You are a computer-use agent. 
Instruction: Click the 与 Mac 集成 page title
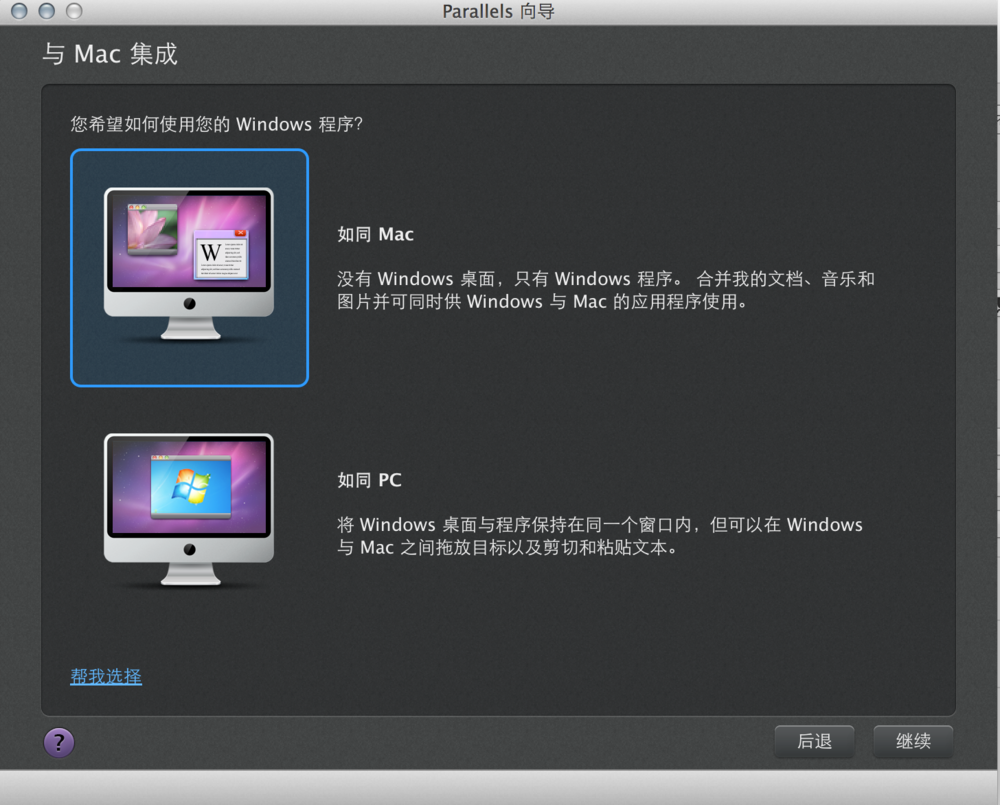(110, 54)
